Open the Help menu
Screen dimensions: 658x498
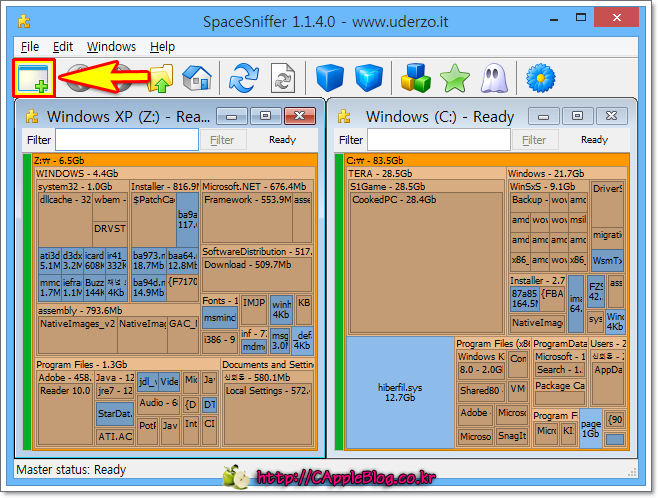point(162,47)
